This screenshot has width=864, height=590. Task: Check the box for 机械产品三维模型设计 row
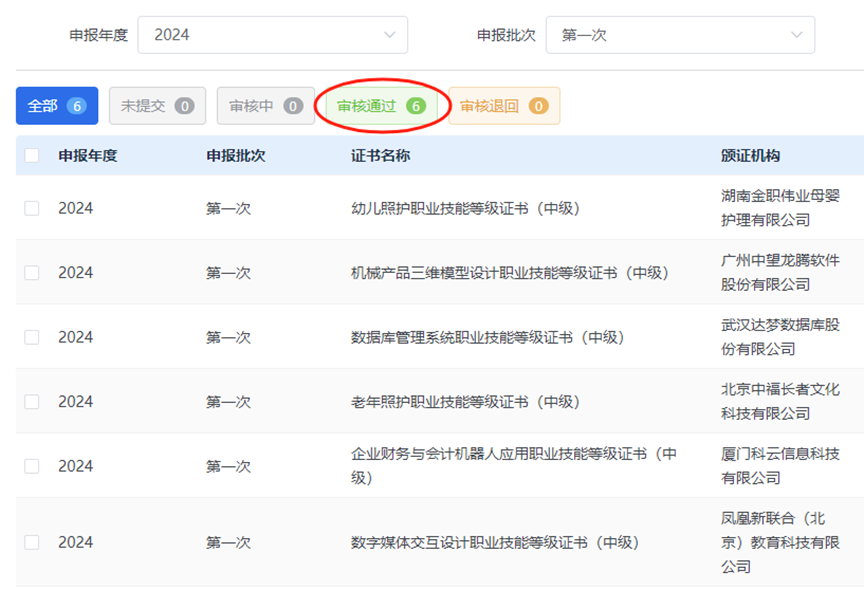tap(32, 273)
